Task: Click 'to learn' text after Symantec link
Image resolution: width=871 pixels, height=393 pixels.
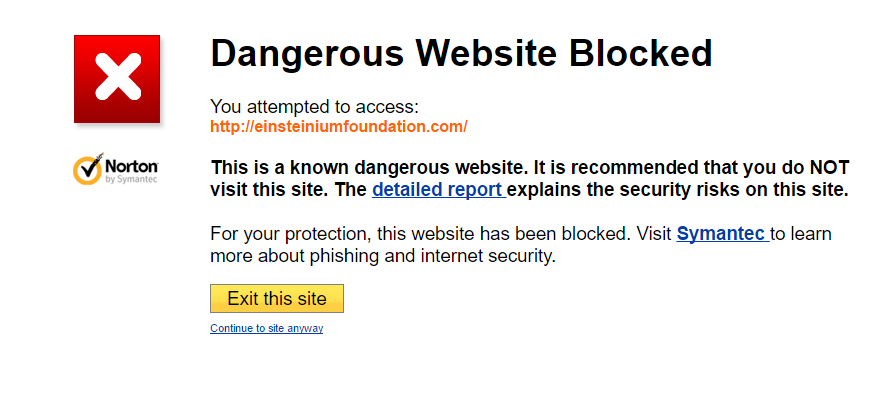Action: [800, 233]
